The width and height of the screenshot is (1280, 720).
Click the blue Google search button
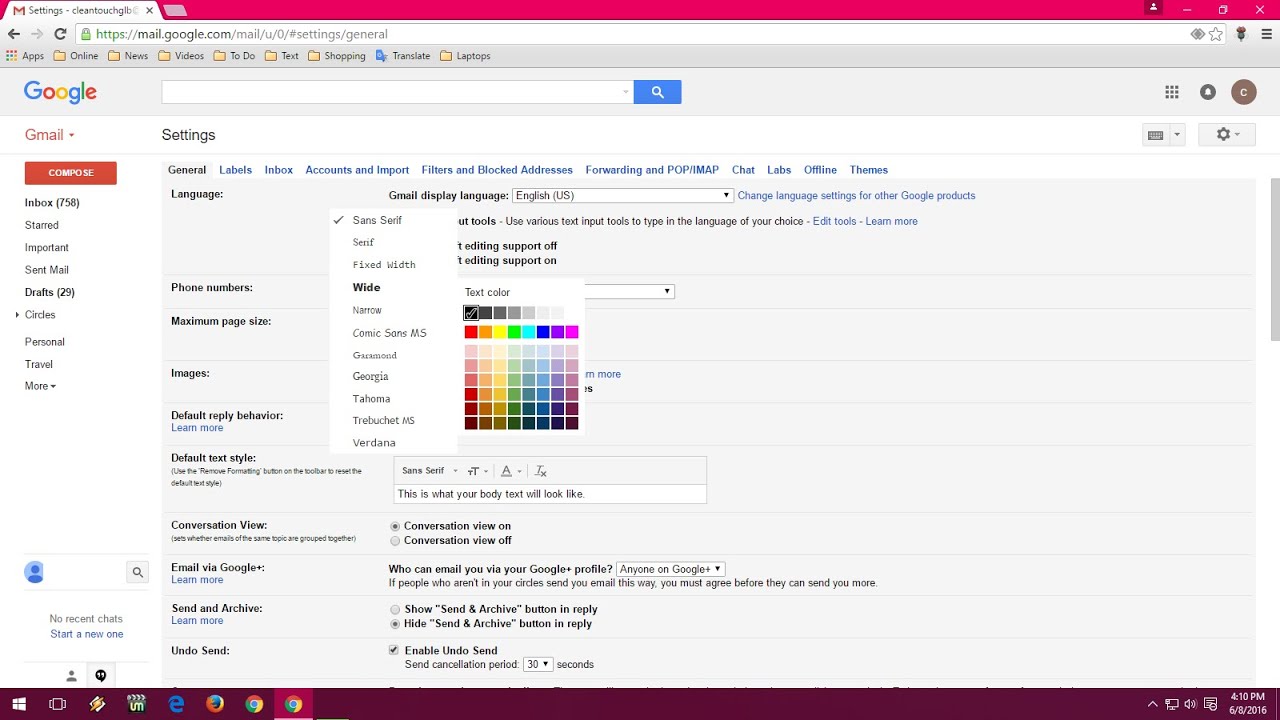click(x=657, y=92)
